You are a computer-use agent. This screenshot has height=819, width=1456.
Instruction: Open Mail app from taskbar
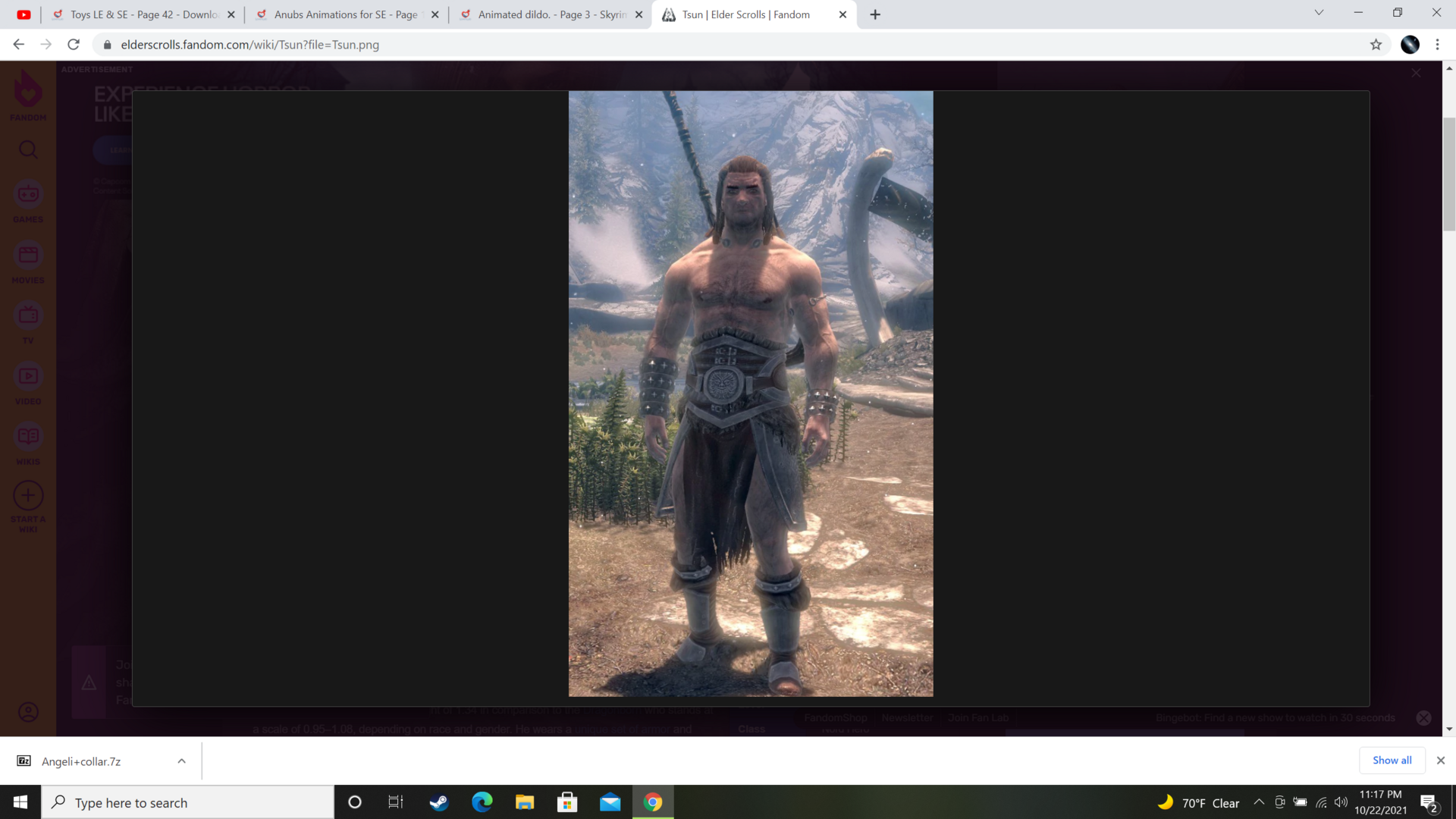610,802
